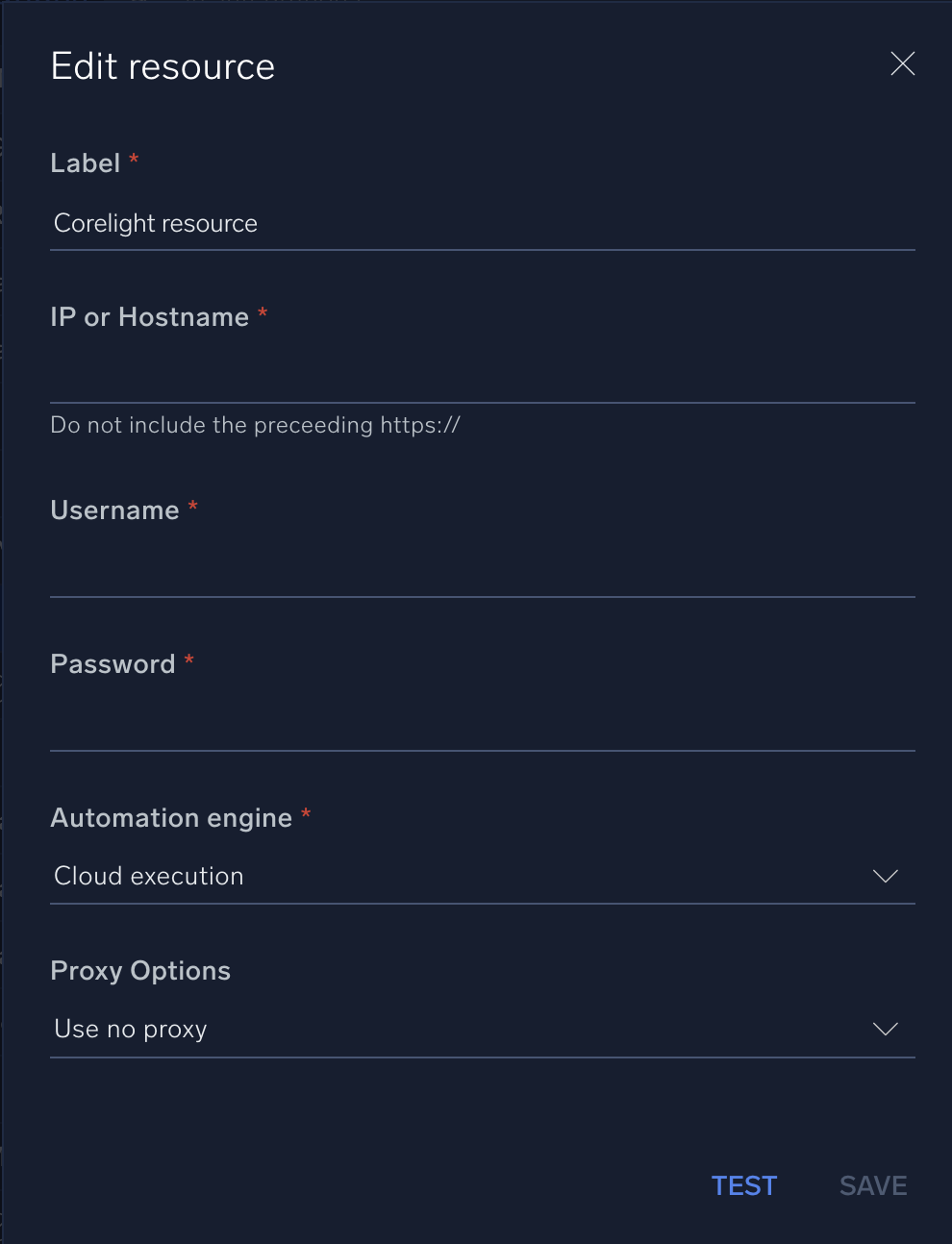
Task: Click the IP or Hostname caption
Action: [x=149, y=317]
